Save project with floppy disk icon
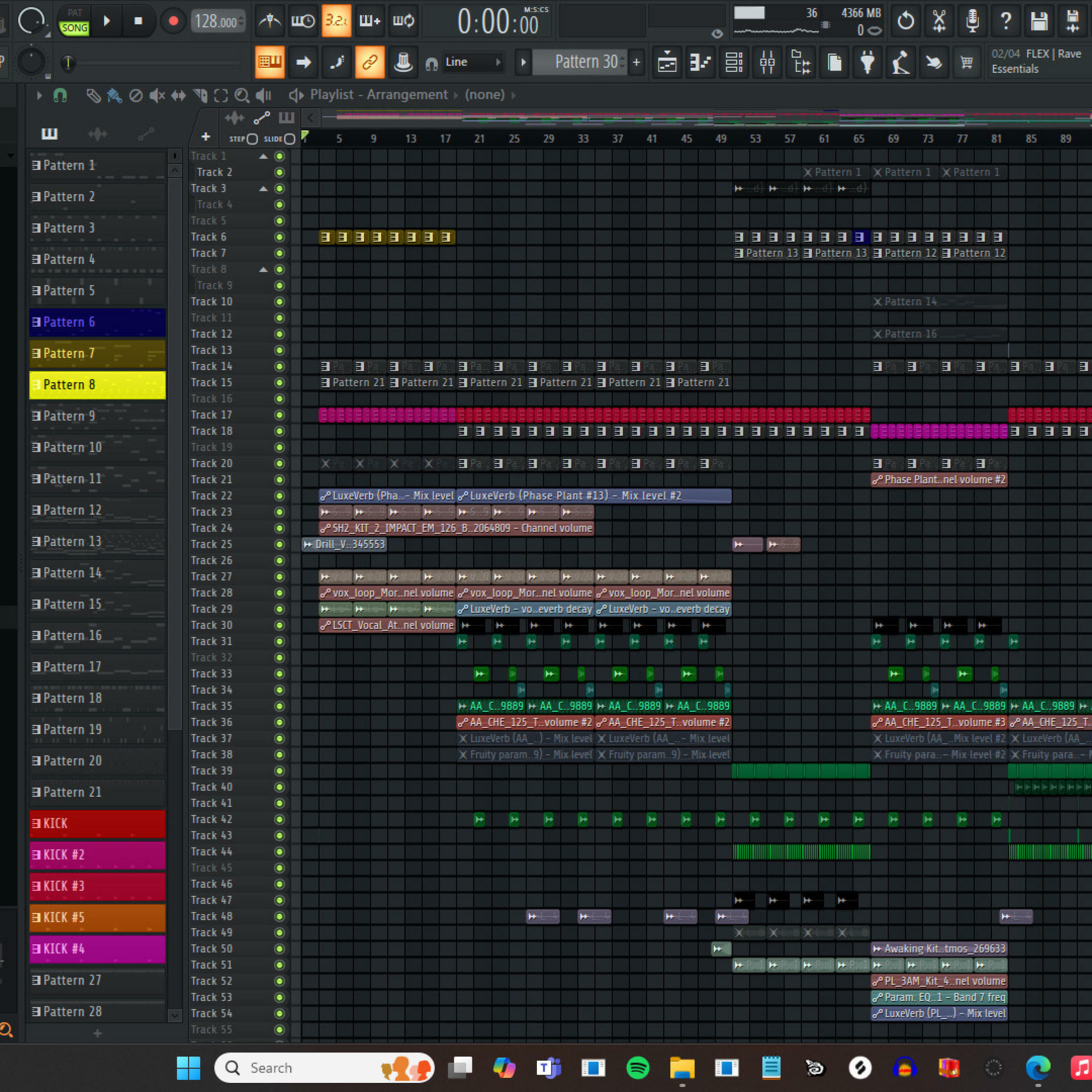Screen dimensions: 1092x1092 click(x=1039, y=21)
